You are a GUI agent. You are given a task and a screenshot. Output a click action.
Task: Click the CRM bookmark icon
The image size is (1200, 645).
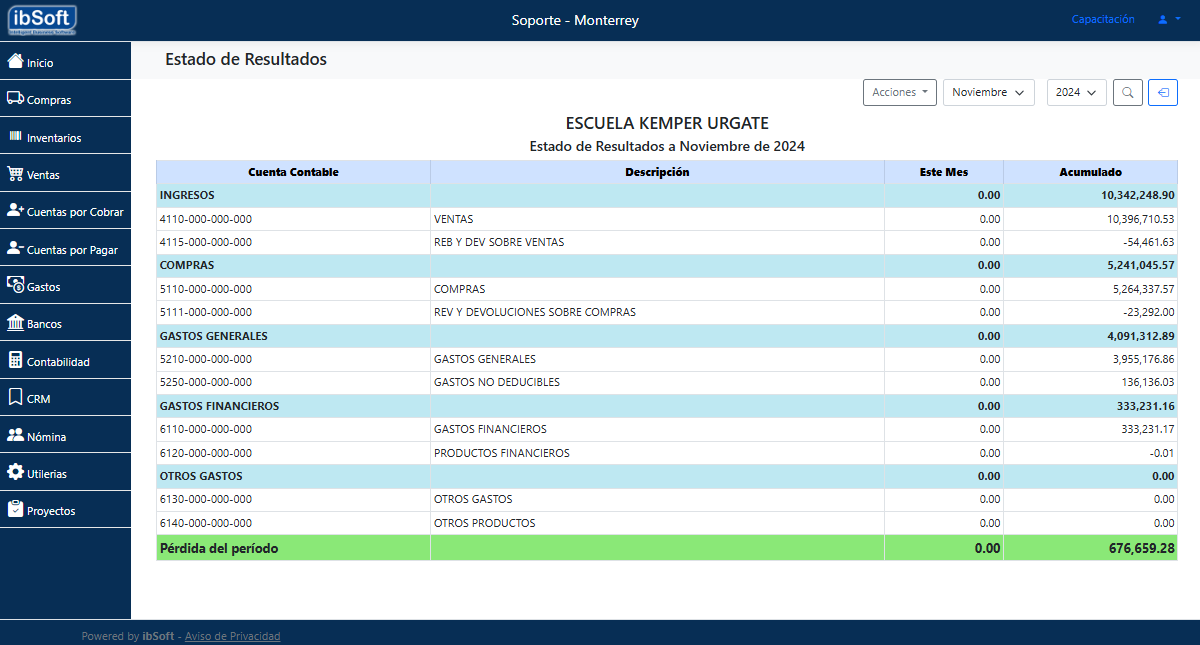point(15,398)
